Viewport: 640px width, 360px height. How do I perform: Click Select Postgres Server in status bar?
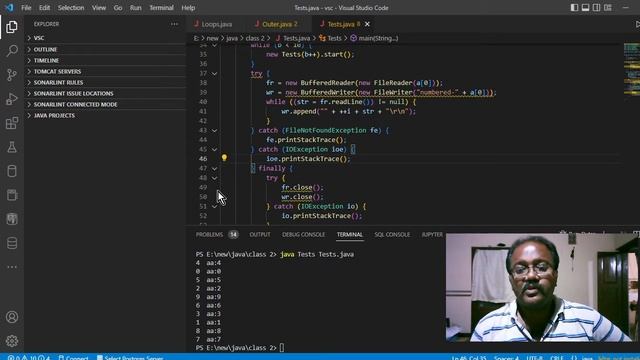[130, 358]
